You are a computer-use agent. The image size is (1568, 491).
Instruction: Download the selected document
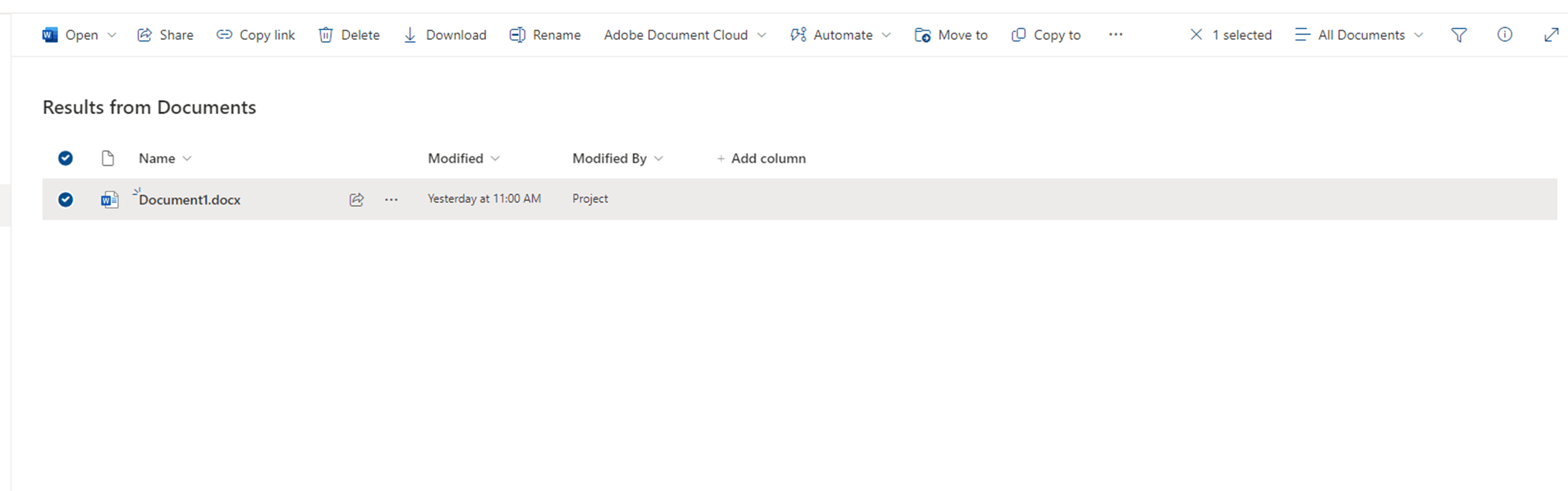[x=445, y=36]
